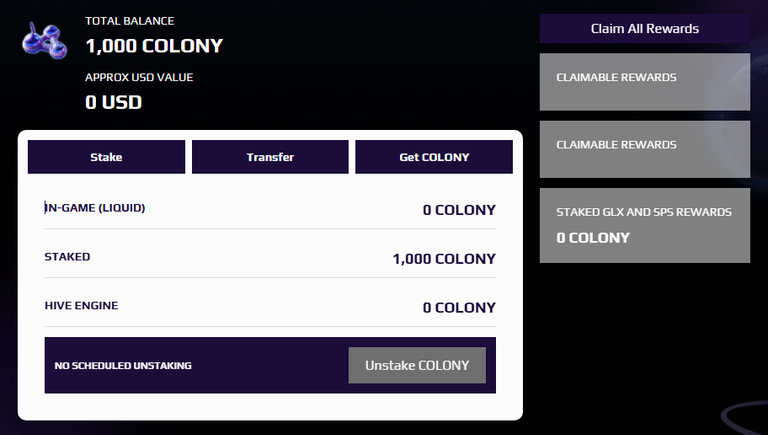Click the In-Game (Liquid) label
The height and width of the screenshot is (435, 768).
pyautogui.click(x=95, y=208)
